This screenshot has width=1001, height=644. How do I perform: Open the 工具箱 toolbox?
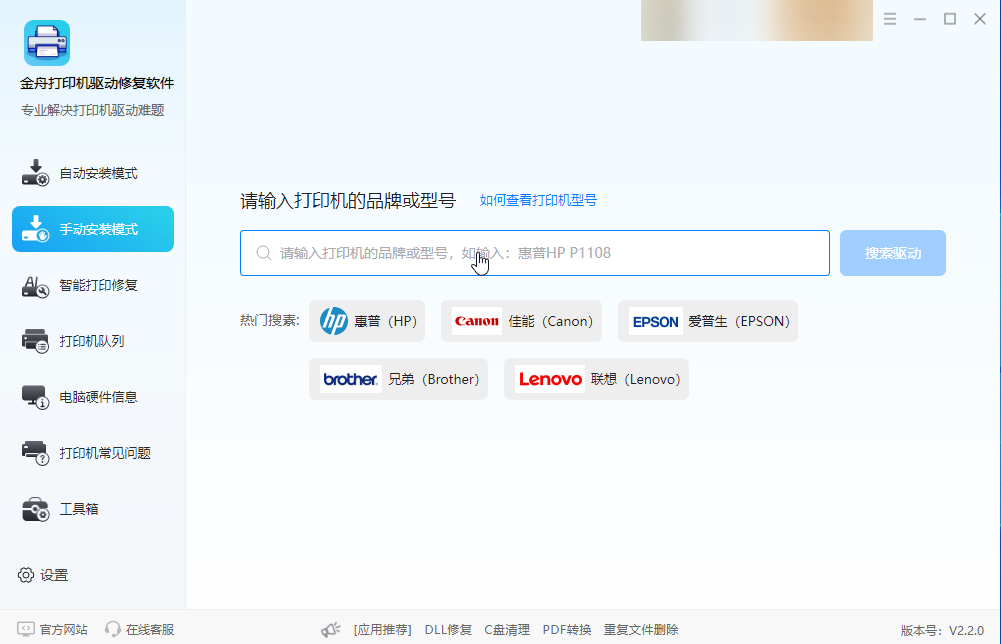[x=93, y=509]
